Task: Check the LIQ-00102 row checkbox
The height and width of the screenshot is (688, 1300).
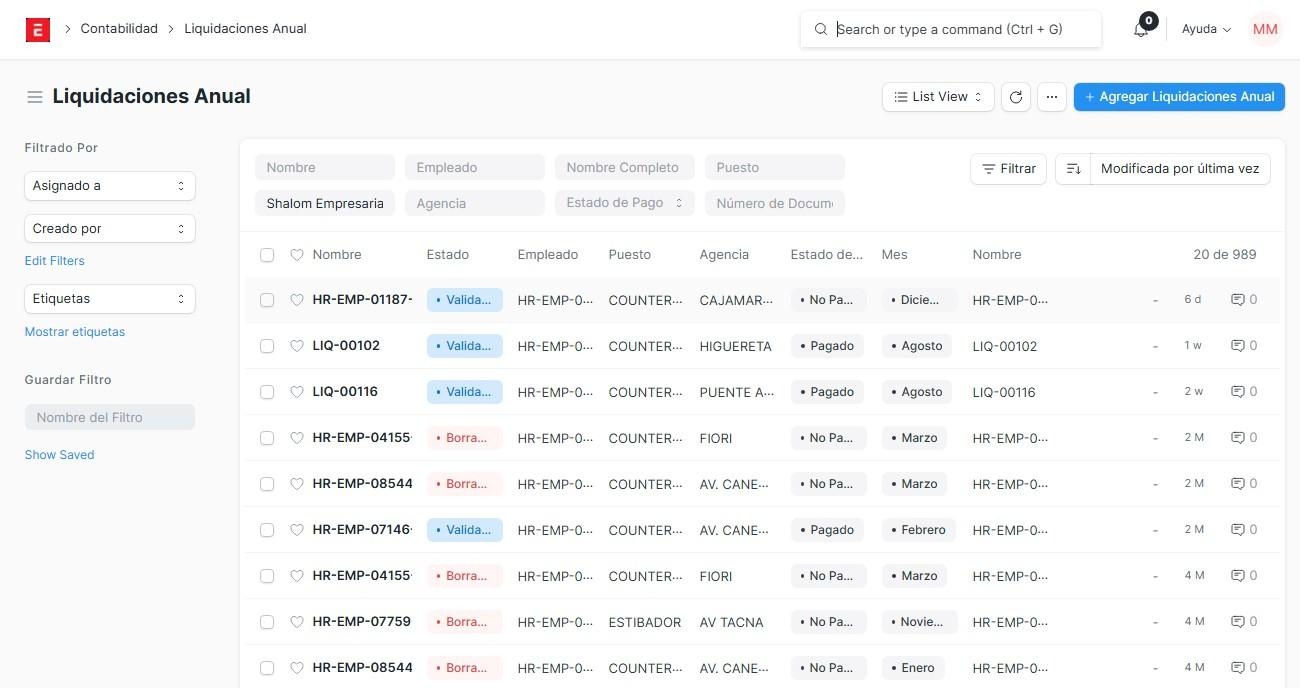Action: point(267,346)
